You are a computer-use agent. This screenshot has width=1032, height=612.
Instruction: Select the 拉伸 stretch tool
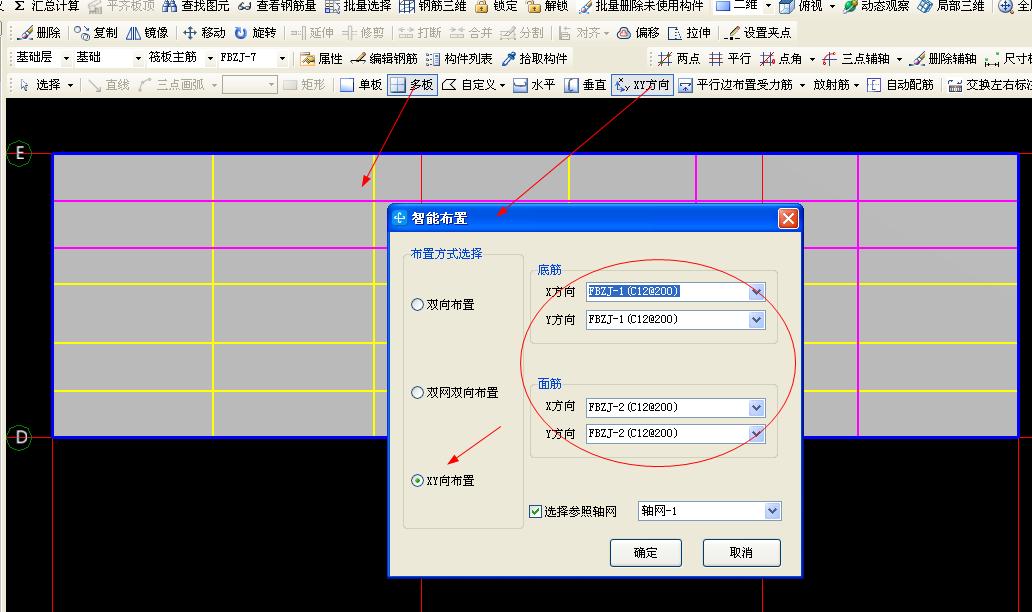[x=690, y=32]
